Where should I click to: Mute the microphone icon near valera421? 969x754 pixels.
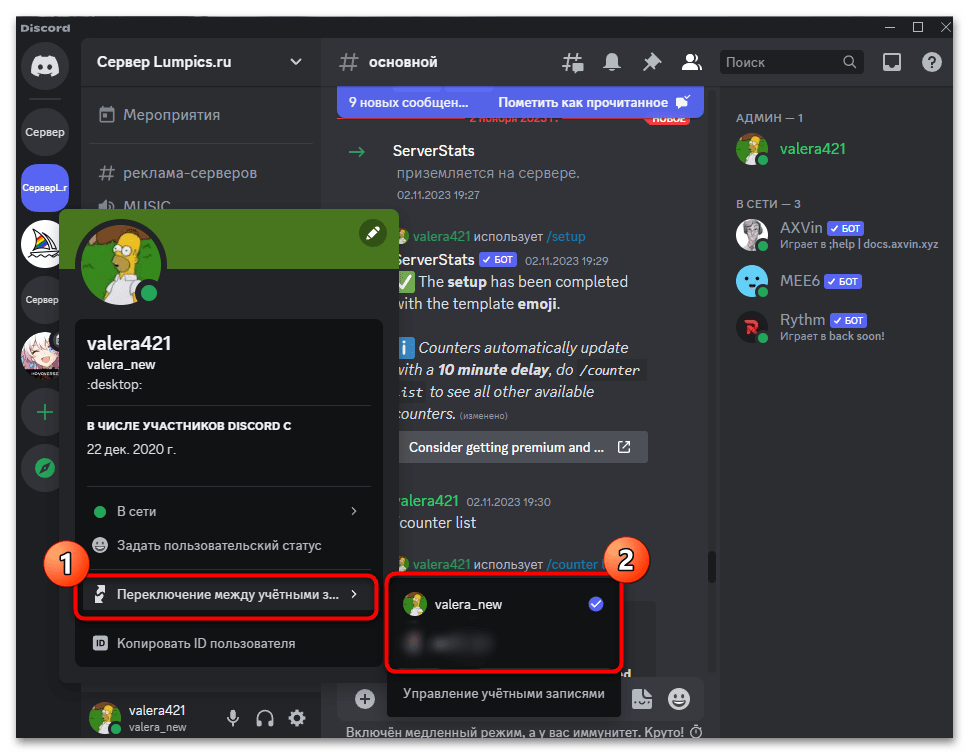pos(232,718)
